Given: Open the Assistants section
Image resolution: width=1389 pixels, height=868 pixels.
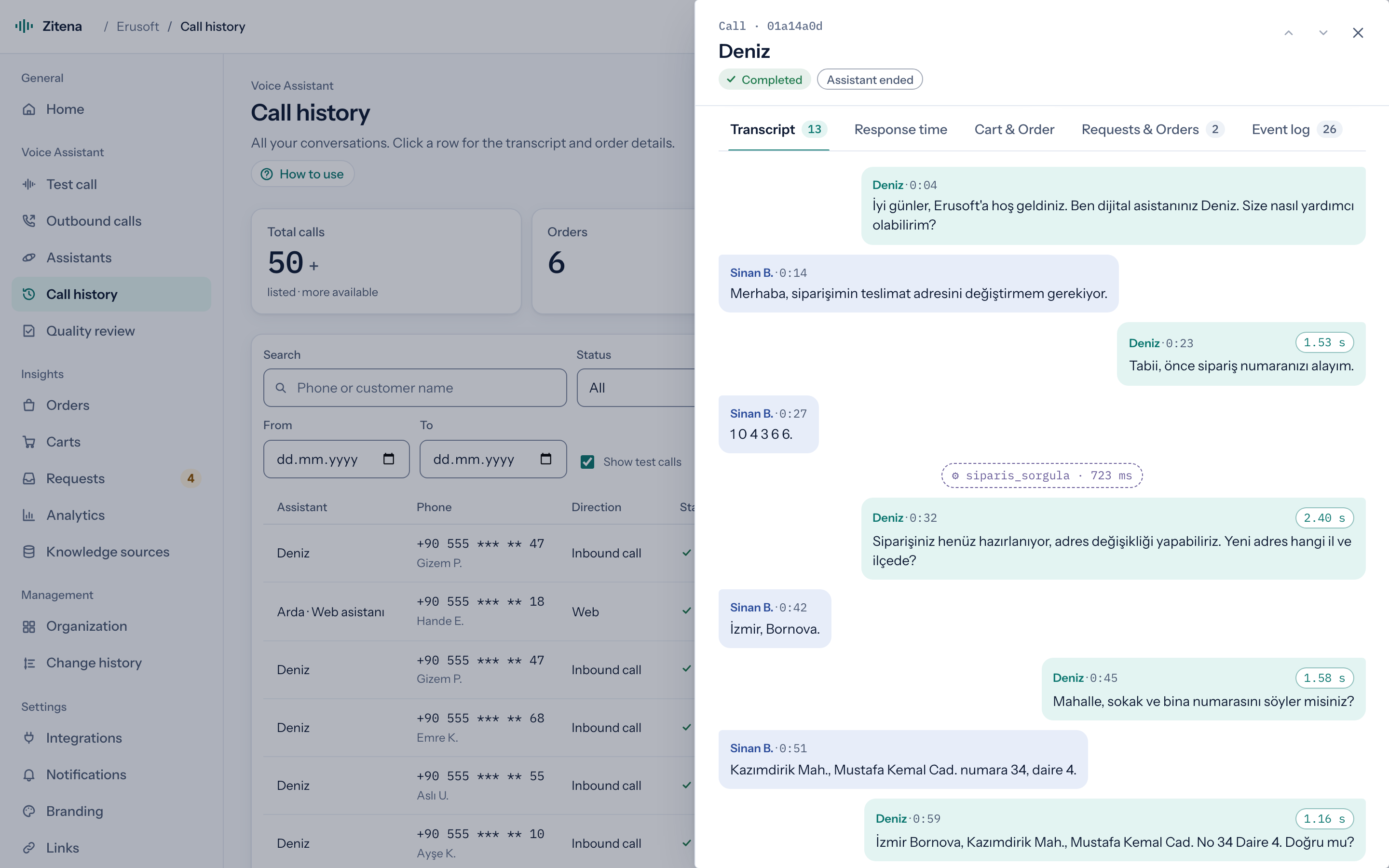Looking at the screenshot, I should tap(111, 258).
